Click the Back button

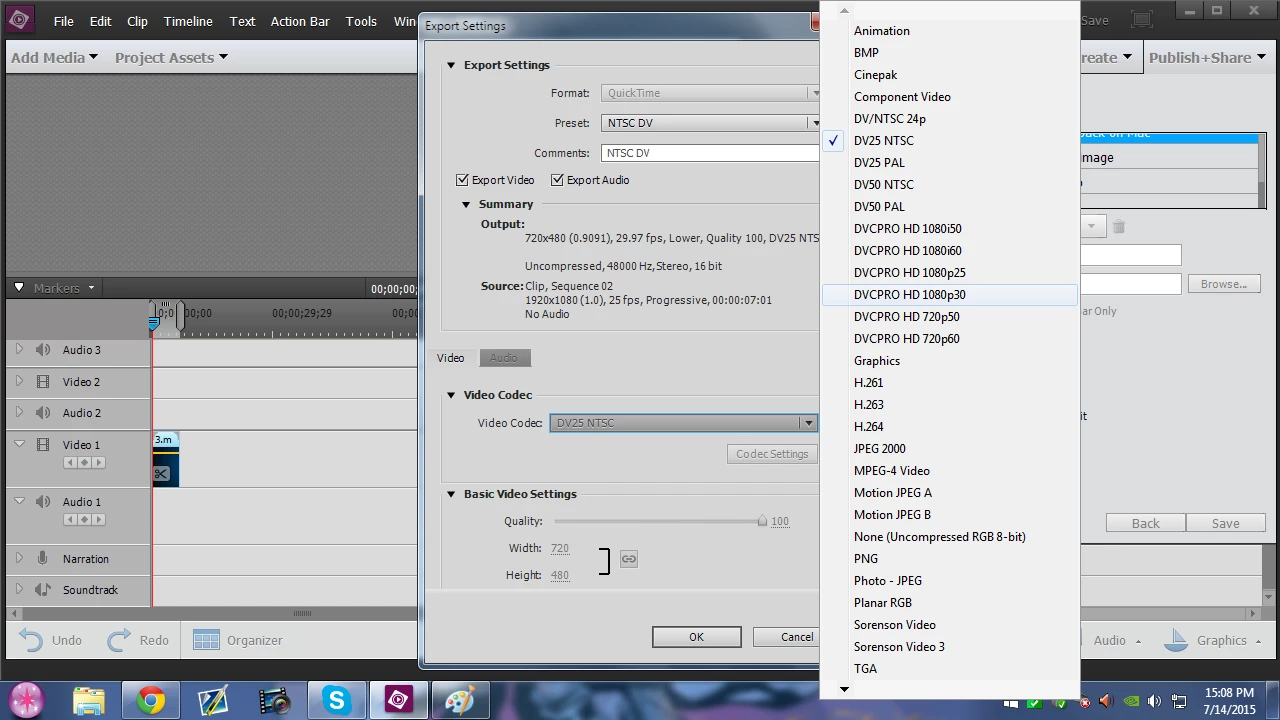point(1146,523)
